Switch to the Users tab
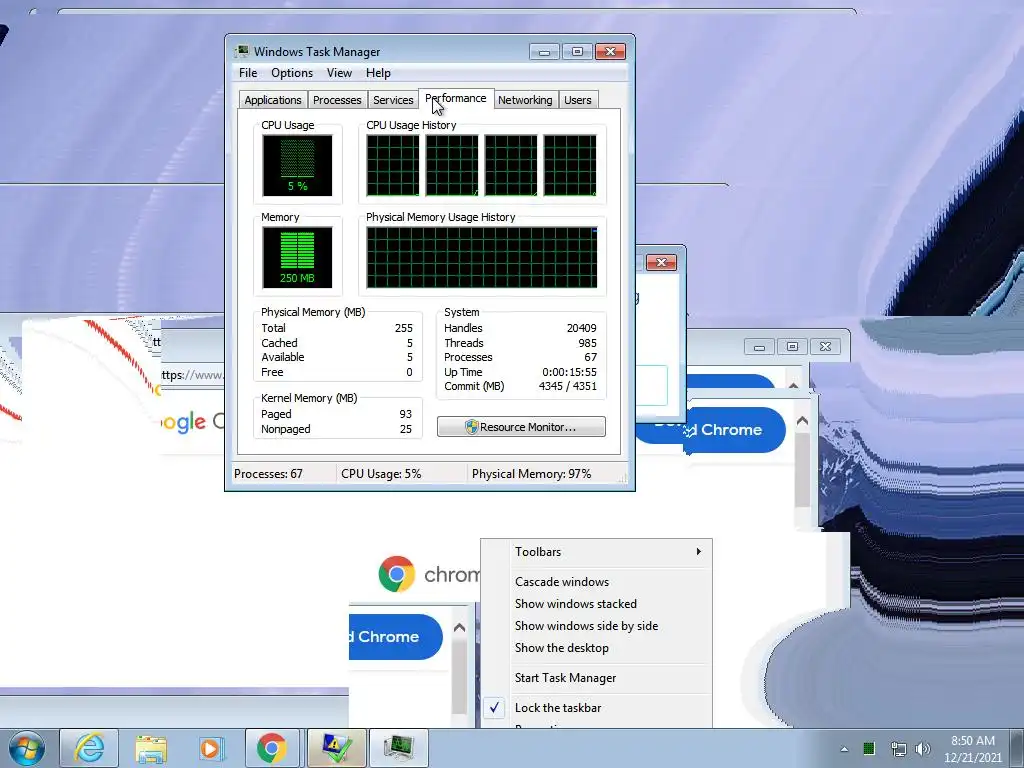 [578, 100]
